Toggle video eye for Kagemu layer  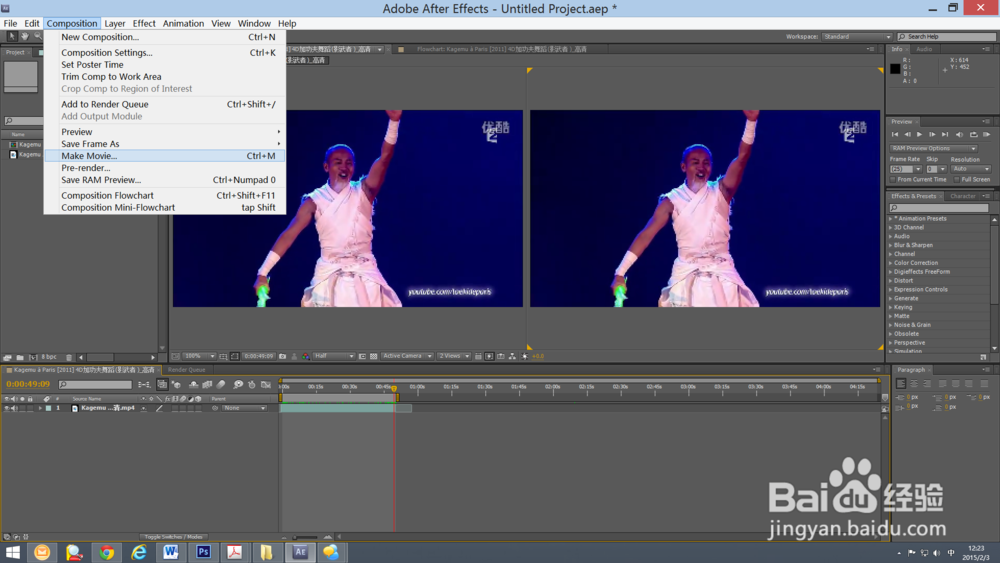6,408
